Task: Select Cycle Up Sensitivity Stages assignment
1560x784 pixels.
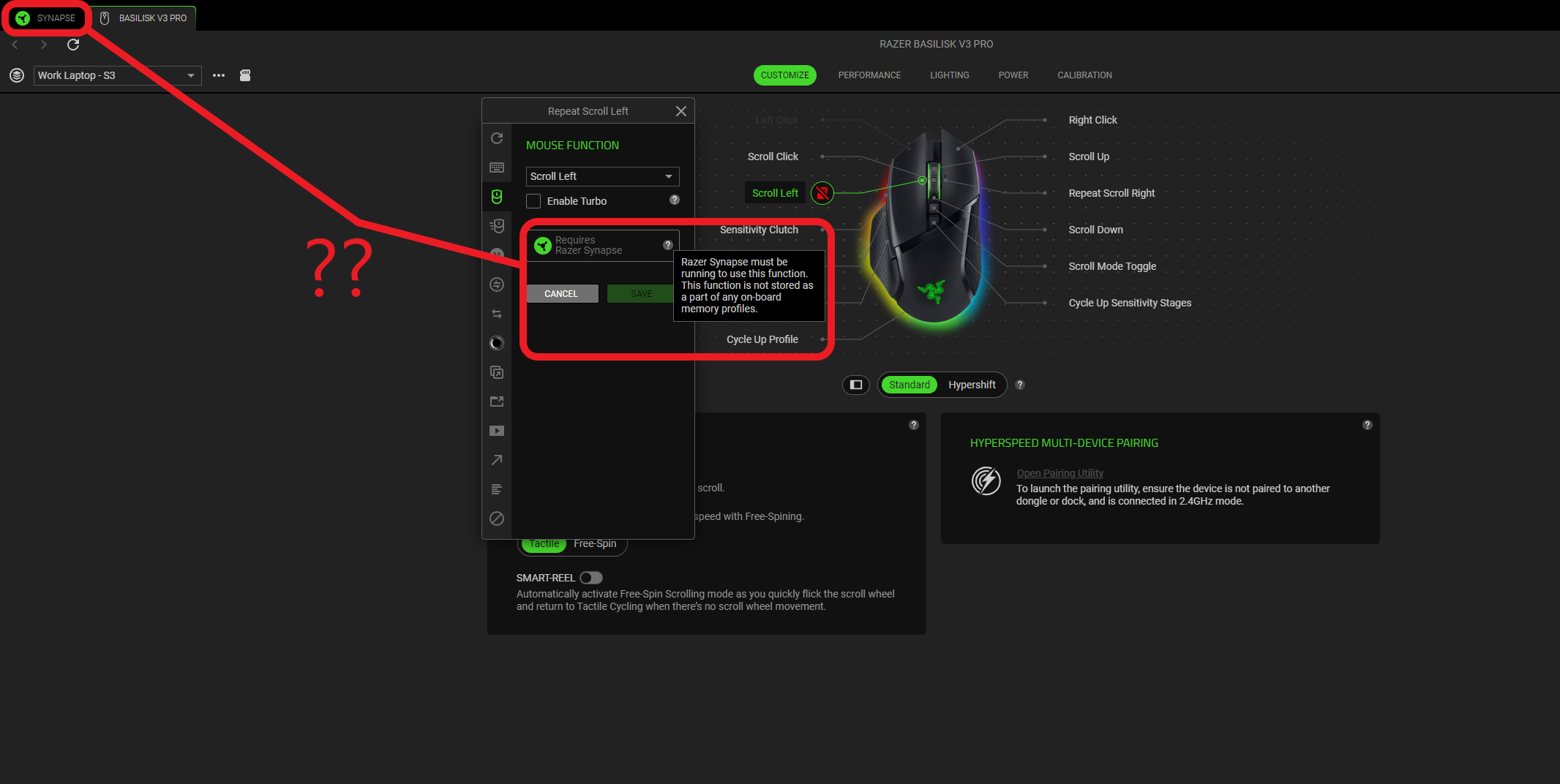Action: tap(1130, 303)
